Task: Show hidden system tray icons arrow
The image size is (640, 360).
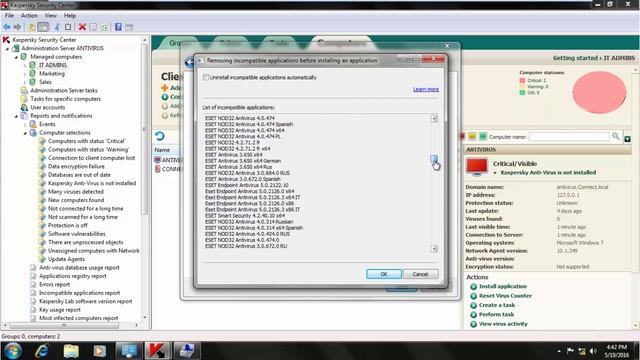Action: tap(559, 351)
